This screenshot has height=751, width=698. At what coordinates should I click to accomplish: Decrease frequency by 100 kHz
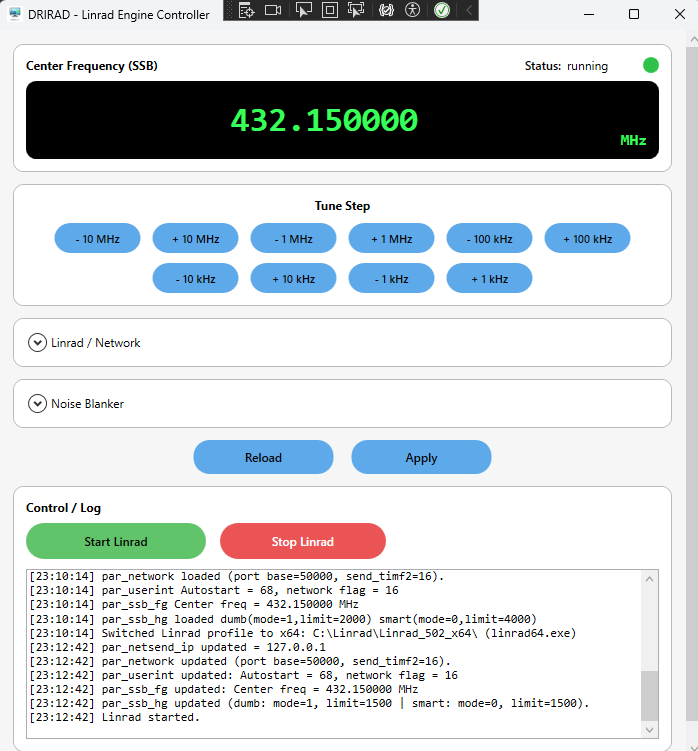pos(489,239)
